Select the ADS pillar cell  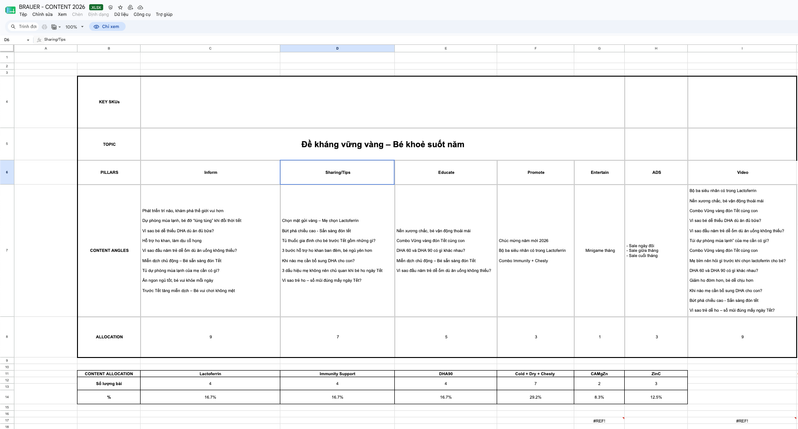click(x=656, y=173)
